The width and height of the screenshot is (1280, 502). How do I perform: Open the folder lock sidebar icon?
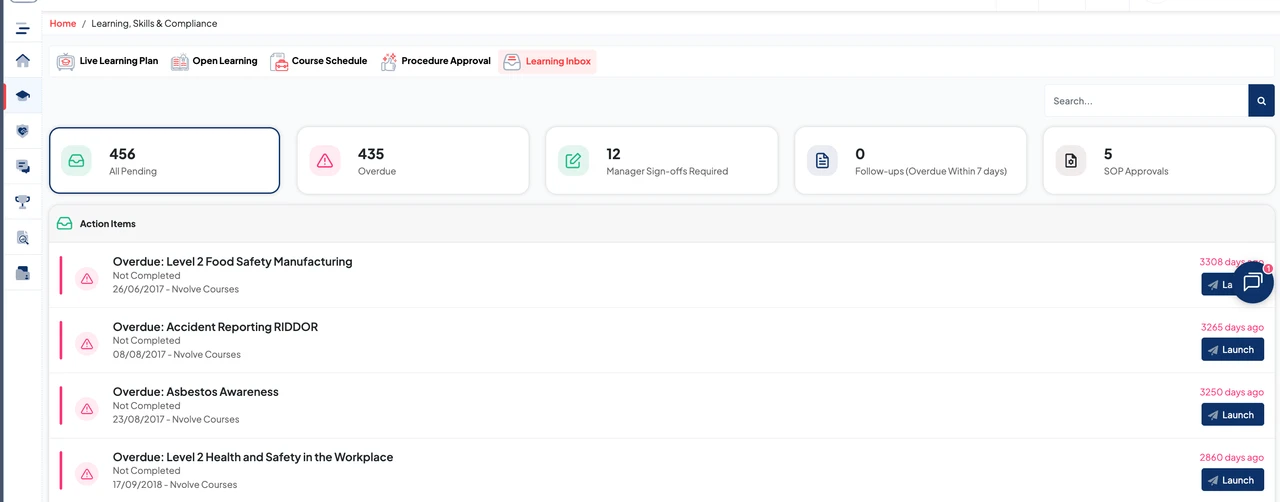22,273
